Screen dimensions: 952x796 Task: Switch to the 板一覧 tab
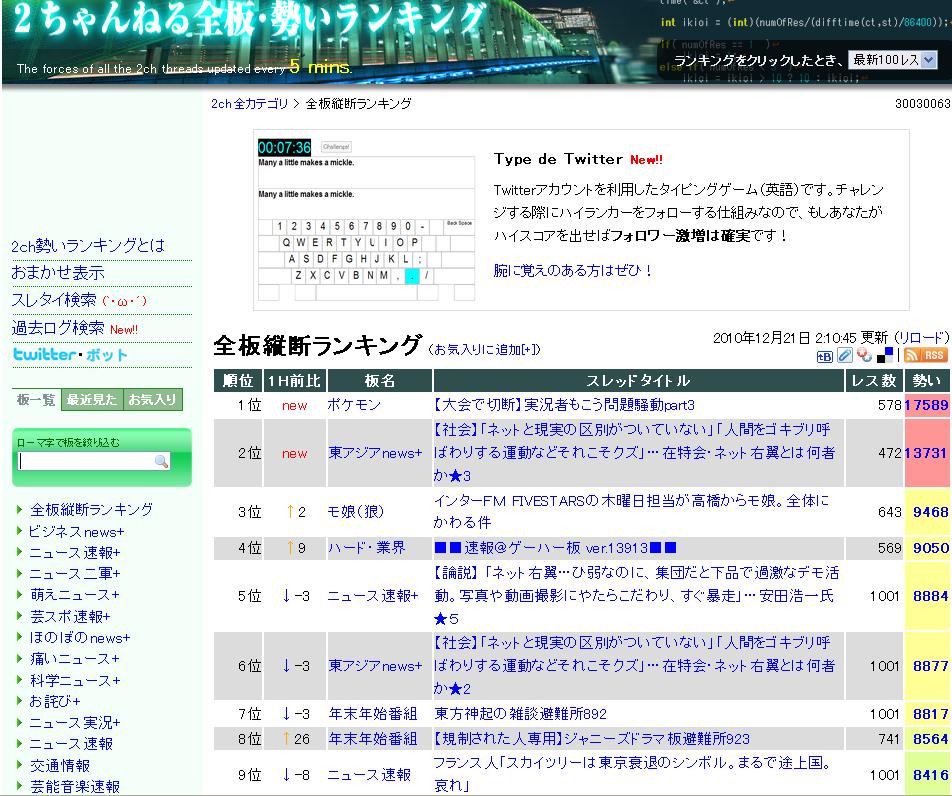[36, 400]
